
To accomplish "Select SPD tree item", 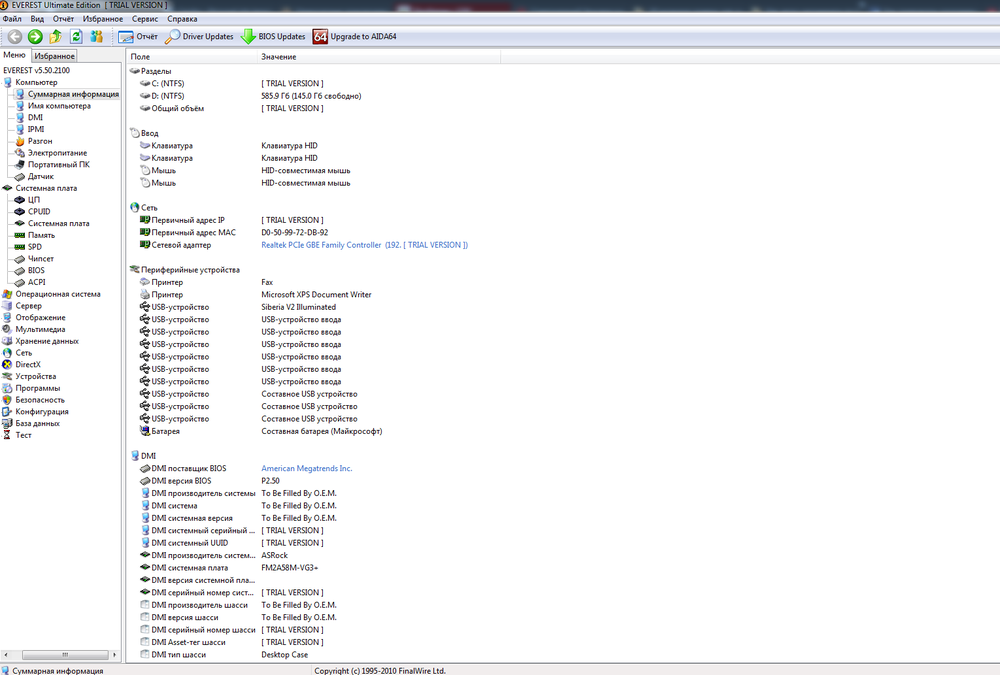I will 34,247.
